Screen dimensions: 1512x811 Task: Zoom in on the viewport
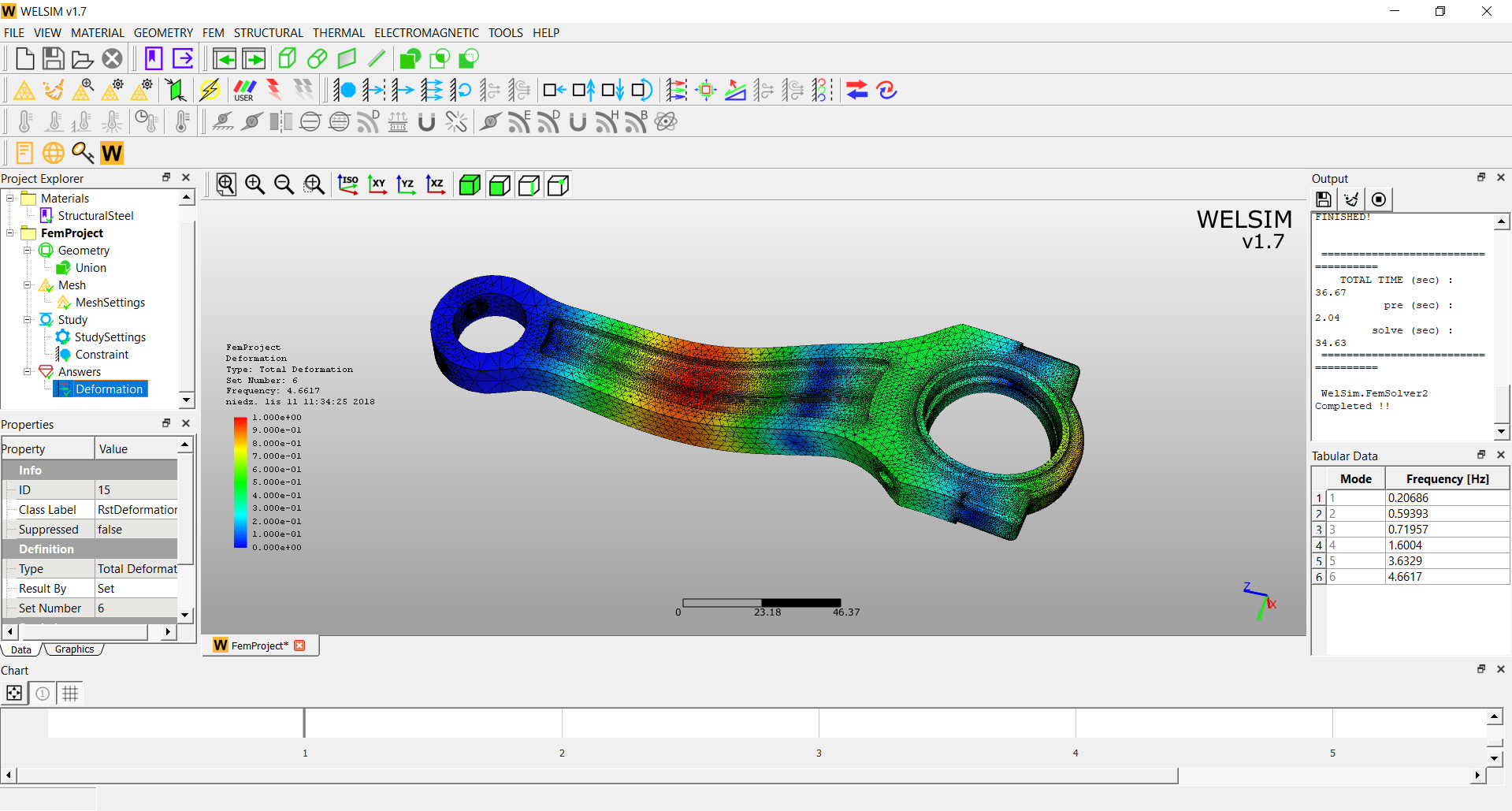tap(255, 185)
